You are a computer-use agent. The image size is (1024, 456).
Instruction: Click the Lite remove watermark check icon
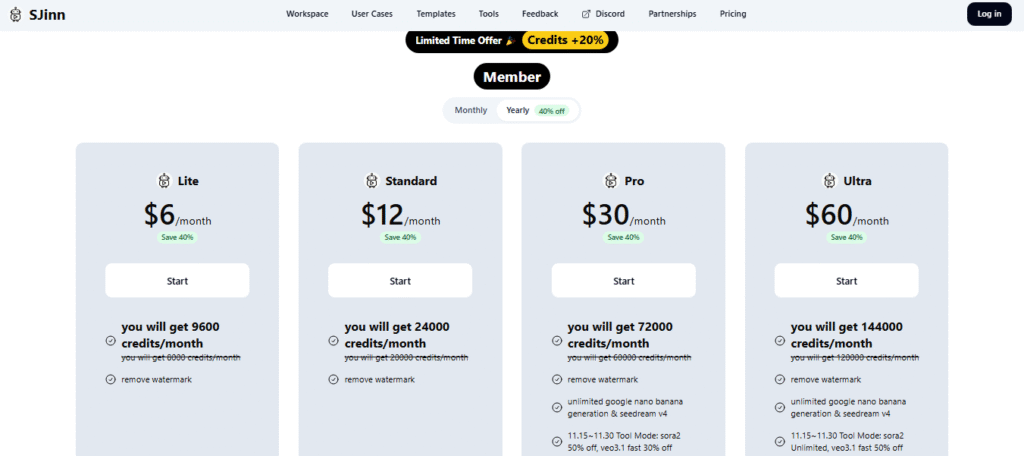(x=110, y=379)
